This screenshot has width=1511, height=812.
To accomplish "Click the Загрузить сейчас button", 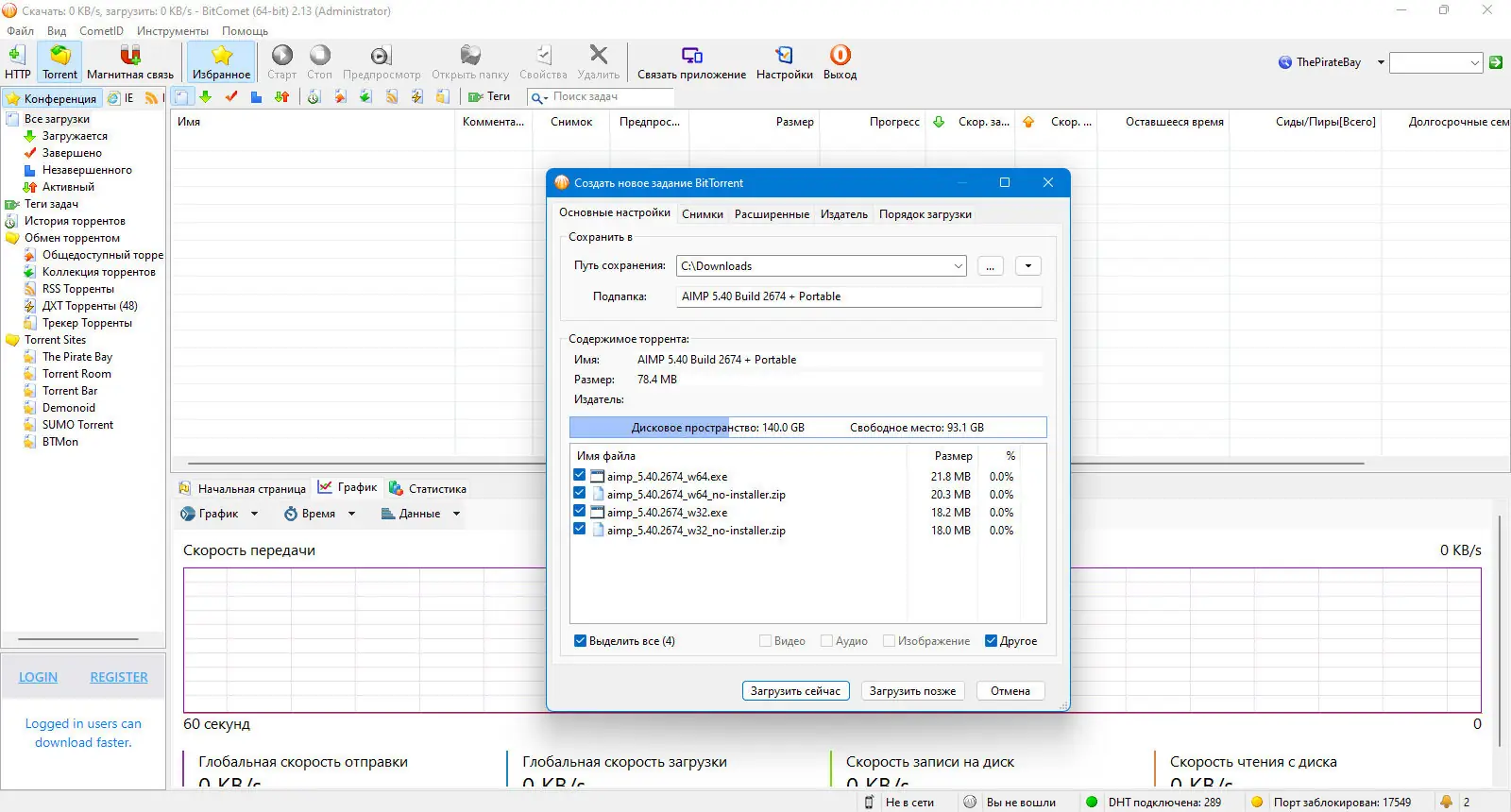I will pos(795,691).
